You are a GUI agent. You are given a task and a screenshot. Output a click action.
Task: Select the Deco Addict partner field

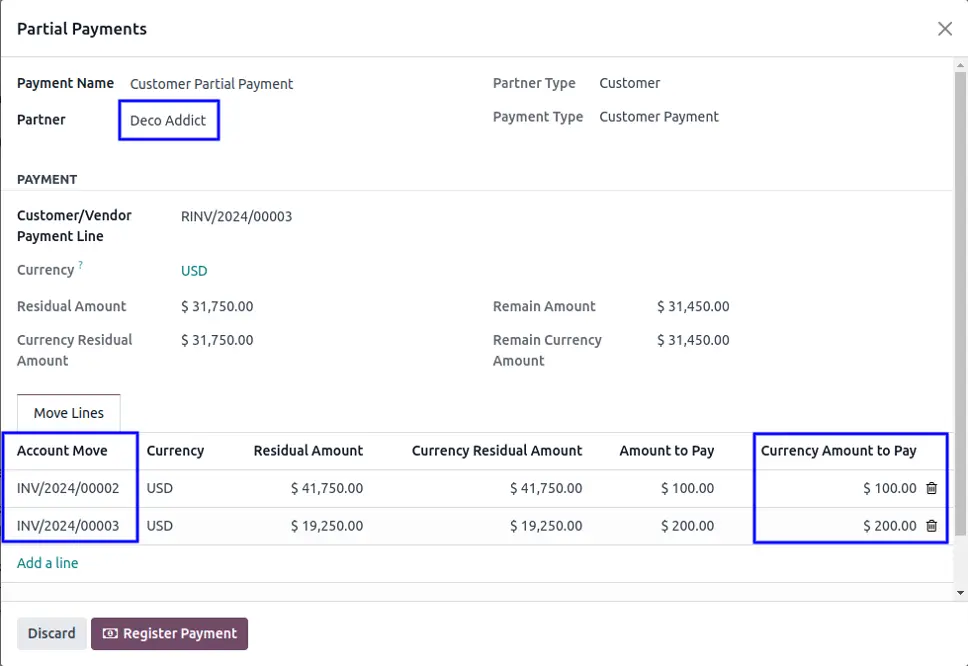168,120
